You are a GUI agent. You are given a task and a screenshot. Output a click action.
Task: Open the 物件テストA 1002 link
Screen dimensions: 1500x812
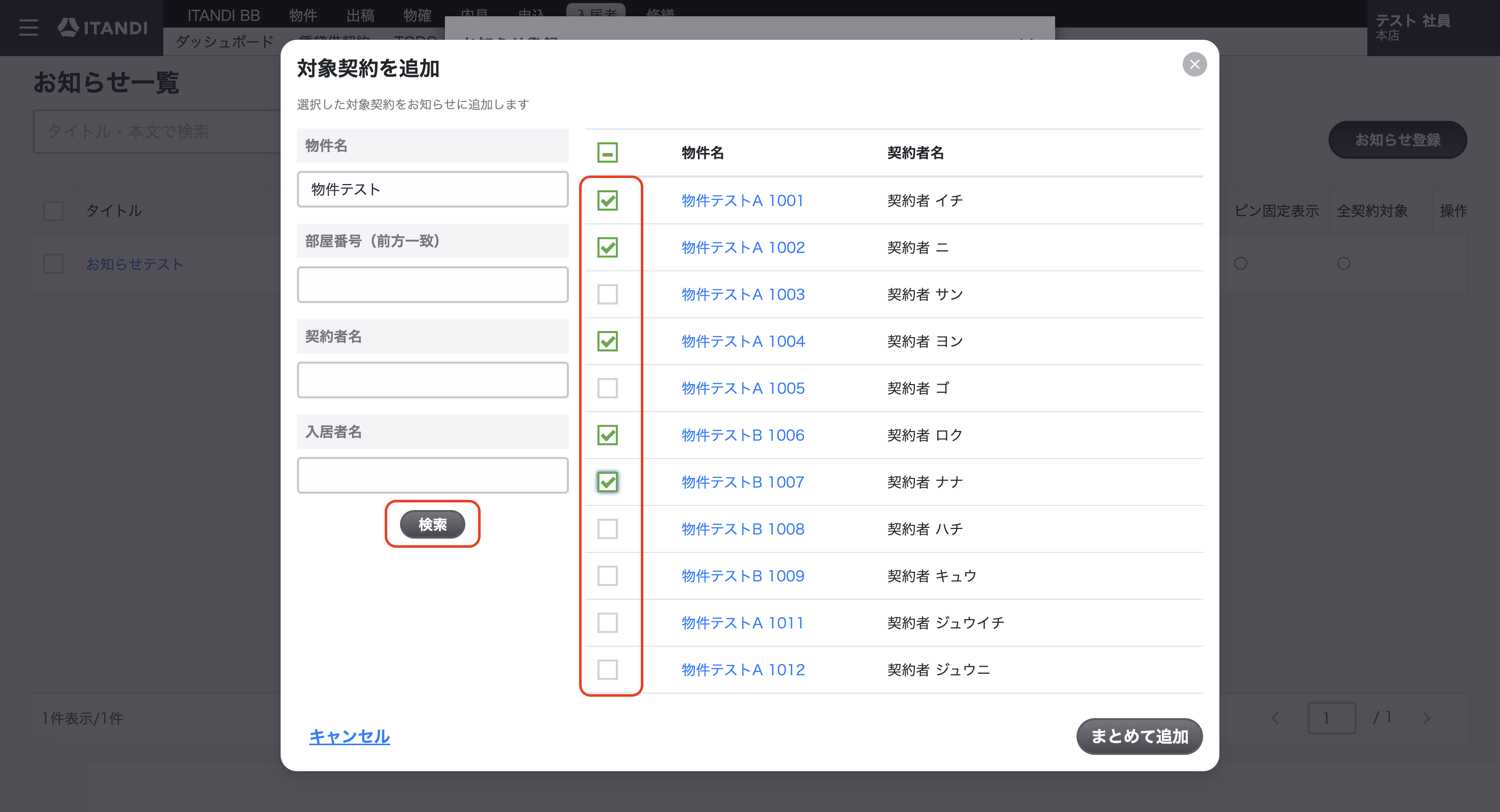[743, 247]
